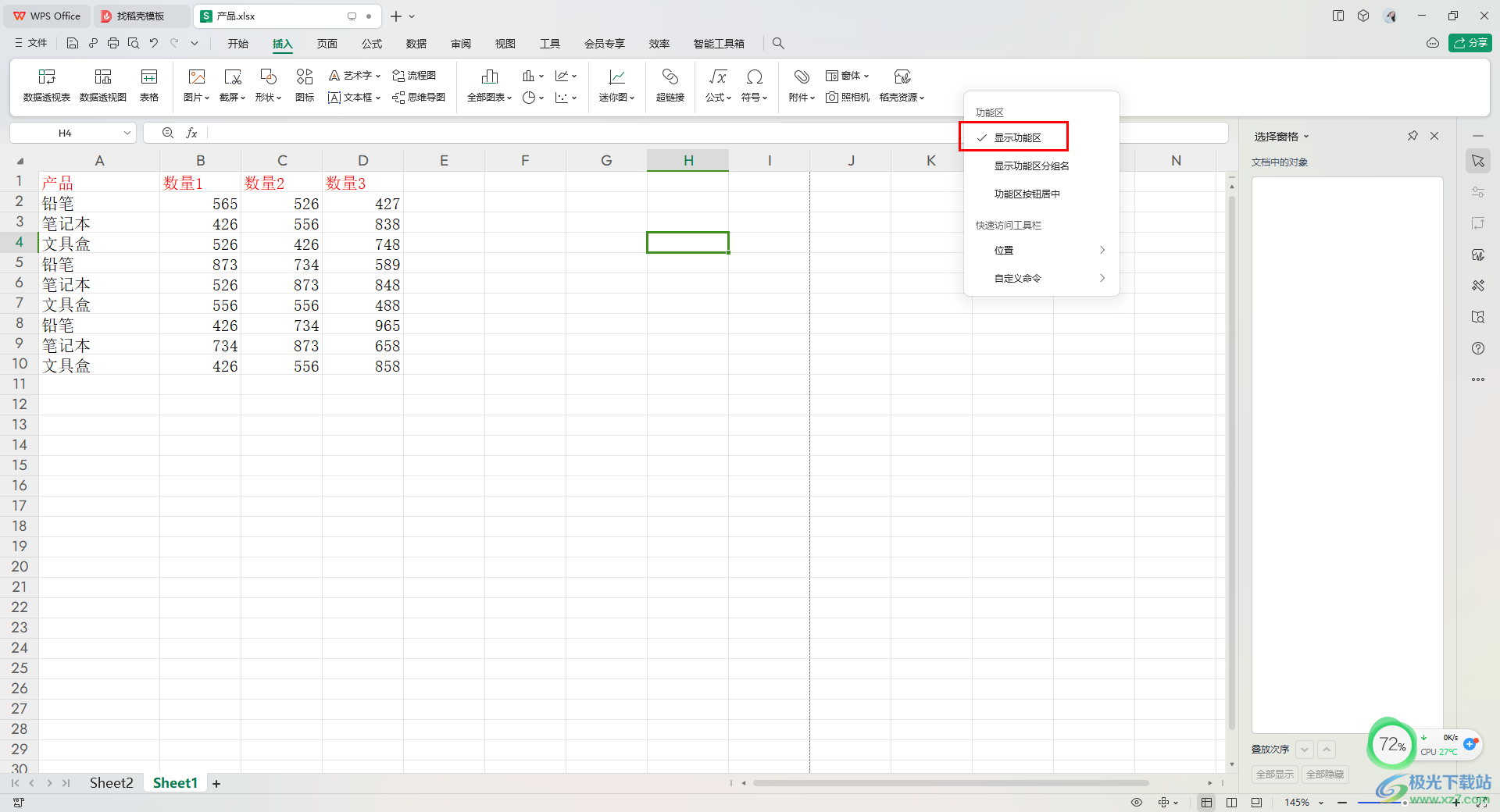1500x812 pixels.
Task: Click the undo icon
Action: click(154, 44)
